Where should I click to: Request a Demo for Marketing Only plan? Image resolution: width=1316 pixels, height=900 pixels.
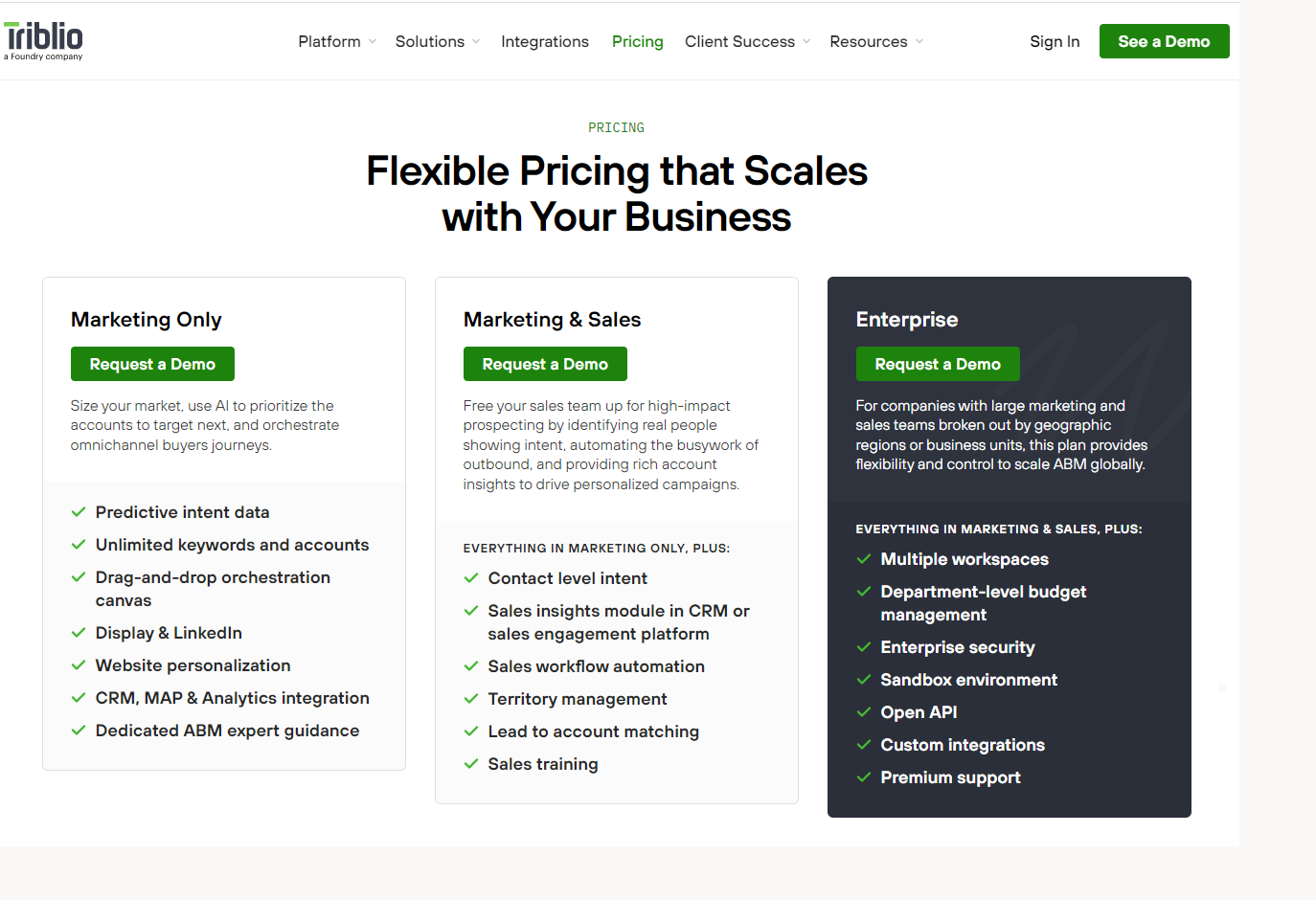point(152,364)
